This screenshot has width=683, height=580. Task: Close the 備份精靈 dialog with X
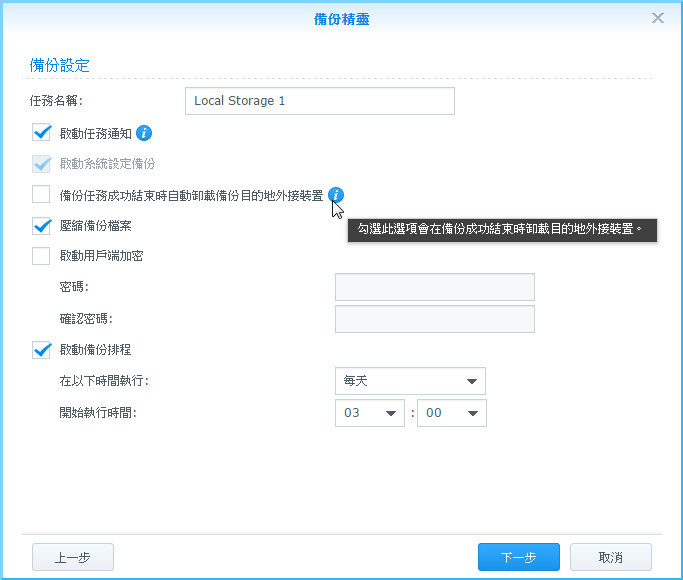click(657, 18)
